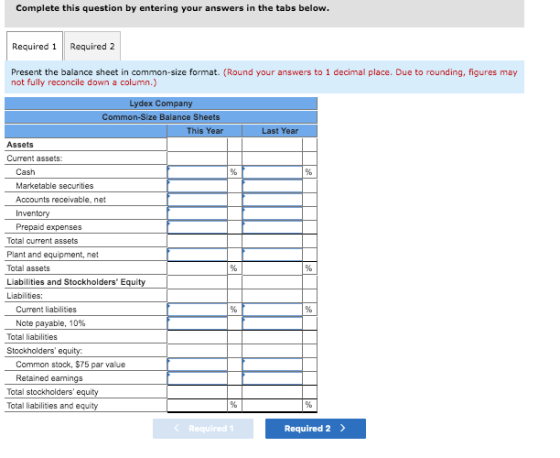
Task: Click the Stockholders' equity: row label
Action: pyautogui.click(x=44, y=351)
